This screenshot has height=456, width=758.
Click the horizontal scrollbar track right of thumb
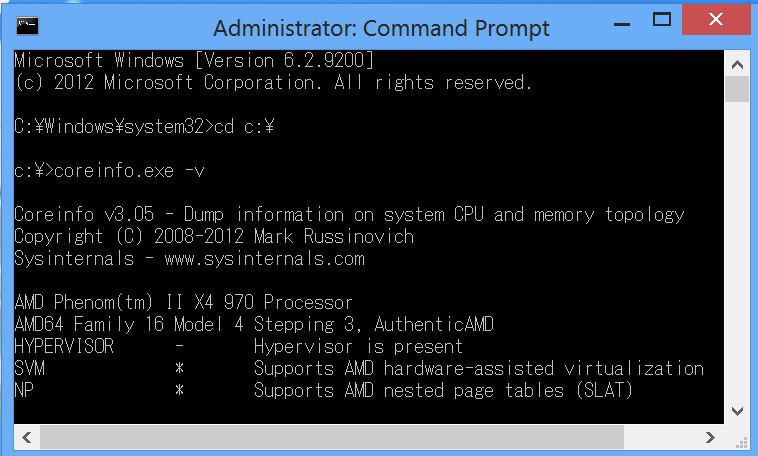[660, 438]
